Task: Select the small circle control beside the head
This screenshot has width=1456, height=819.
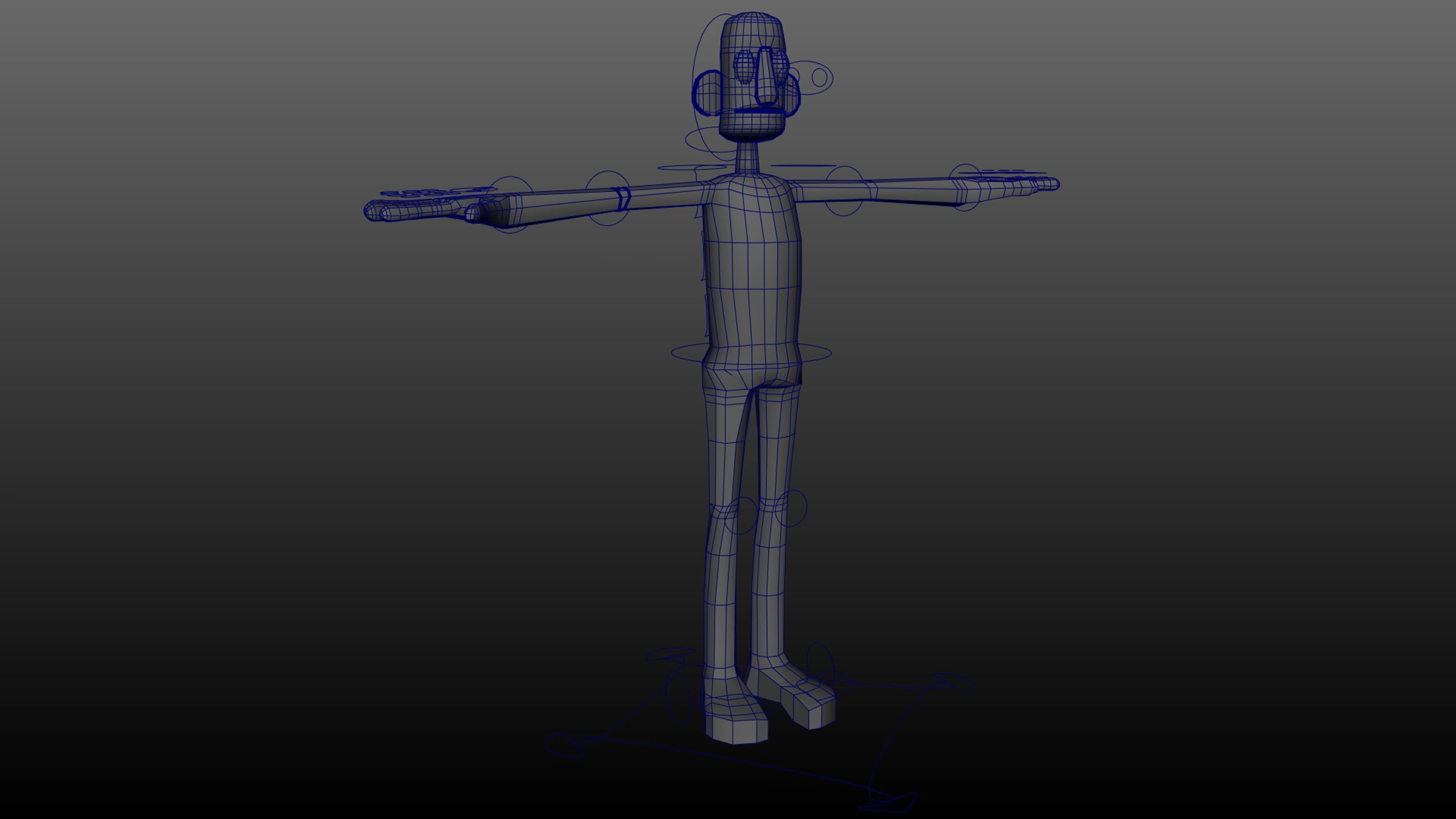Action: pyautogui.click(x=819, y=78)
